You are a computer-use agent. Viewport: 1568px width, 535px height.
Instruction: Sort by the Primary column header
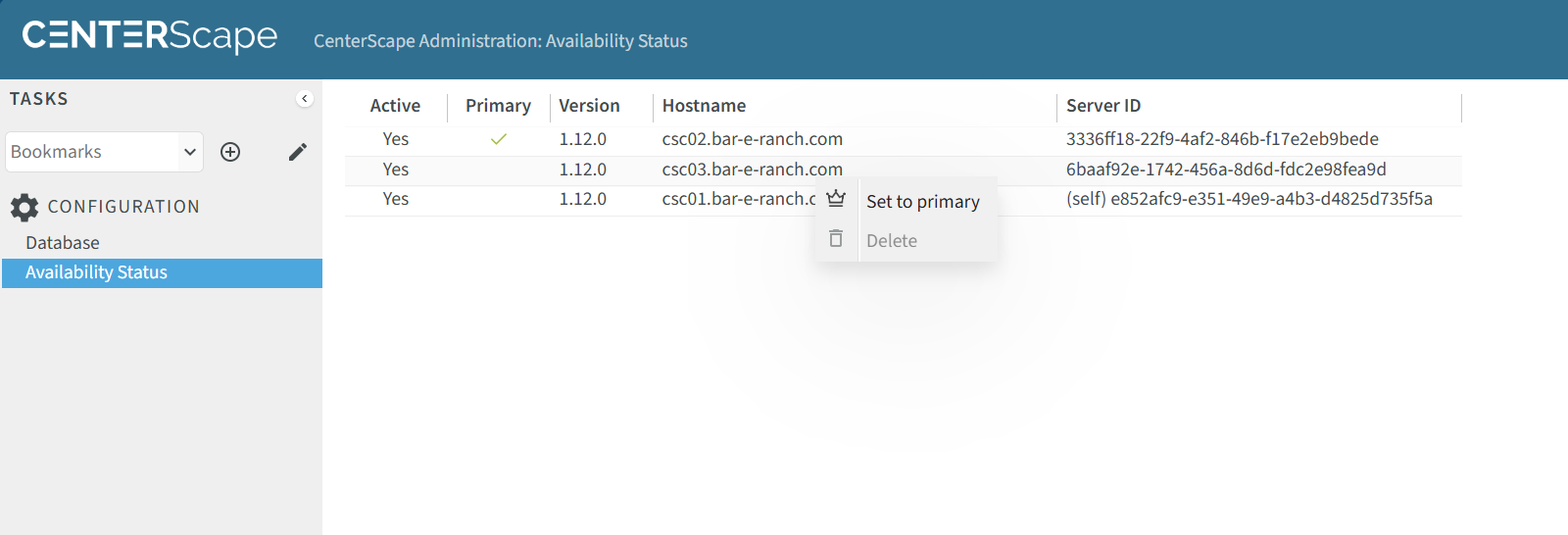click(498, 106)
